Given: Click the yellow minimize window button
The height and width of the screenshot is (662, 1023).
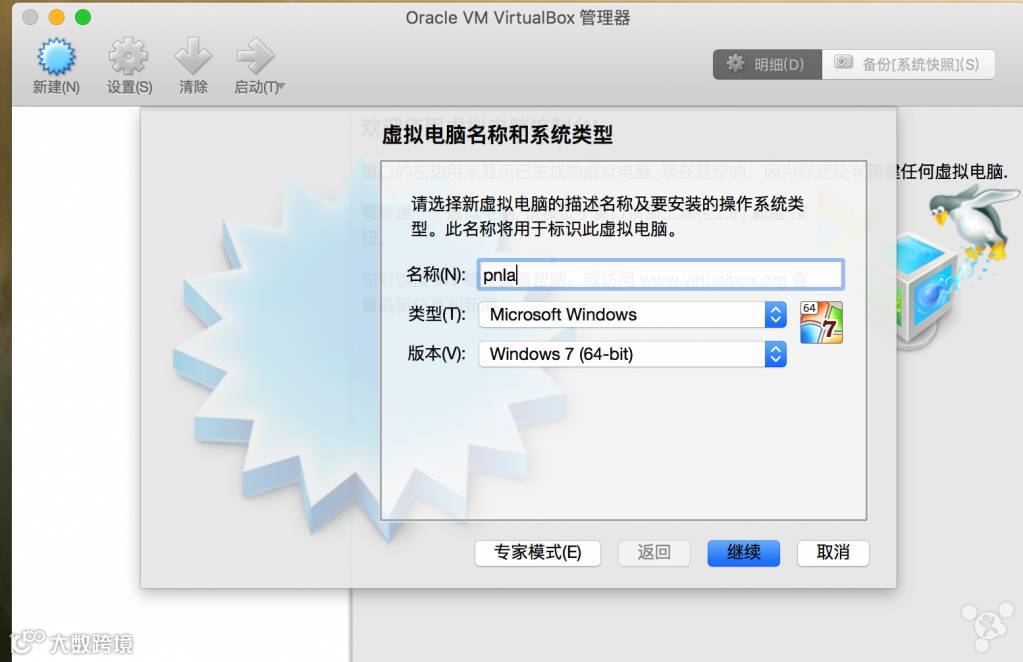Looking at the screenshot, I should pyautogui.click(x=57, y=17).
